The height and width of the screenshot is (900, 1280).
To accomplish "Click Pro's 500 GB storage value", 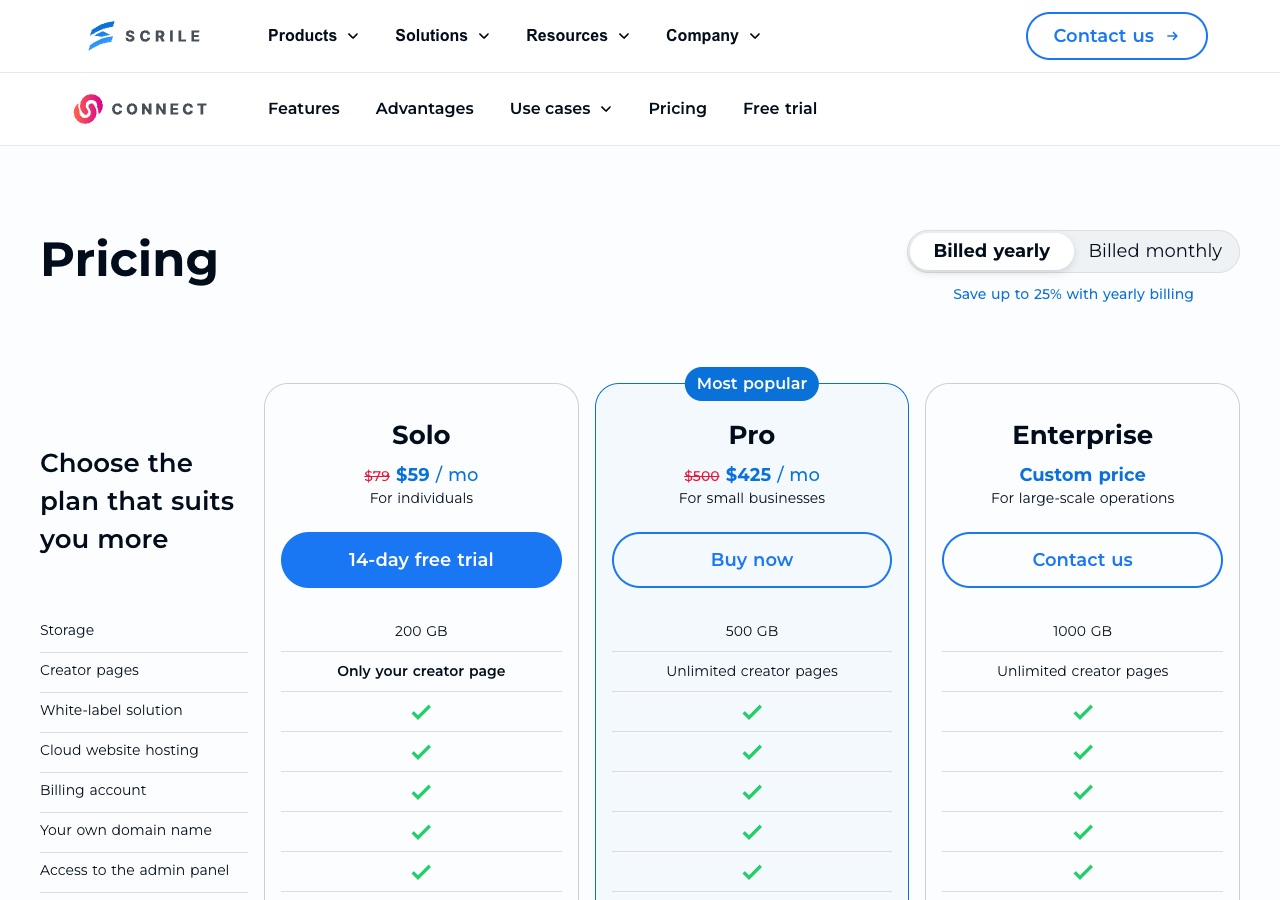I will click(x=752, y=631).
